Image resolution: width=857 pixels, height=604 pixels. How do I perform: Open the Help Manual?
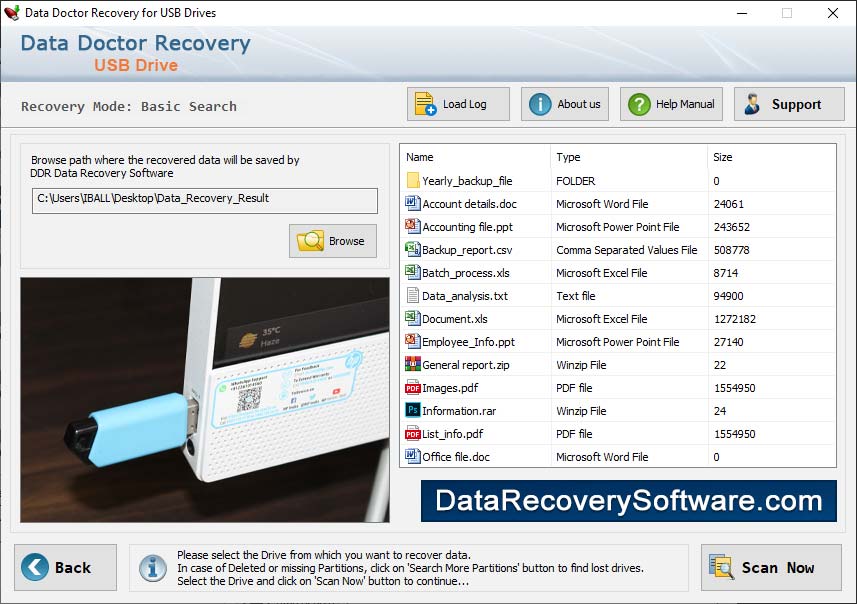point(672,104)
